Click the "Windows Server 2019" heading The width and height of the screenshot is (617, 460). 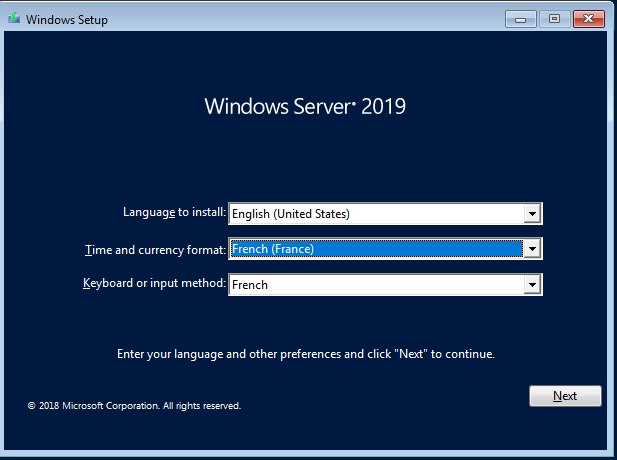click(305, 106)
